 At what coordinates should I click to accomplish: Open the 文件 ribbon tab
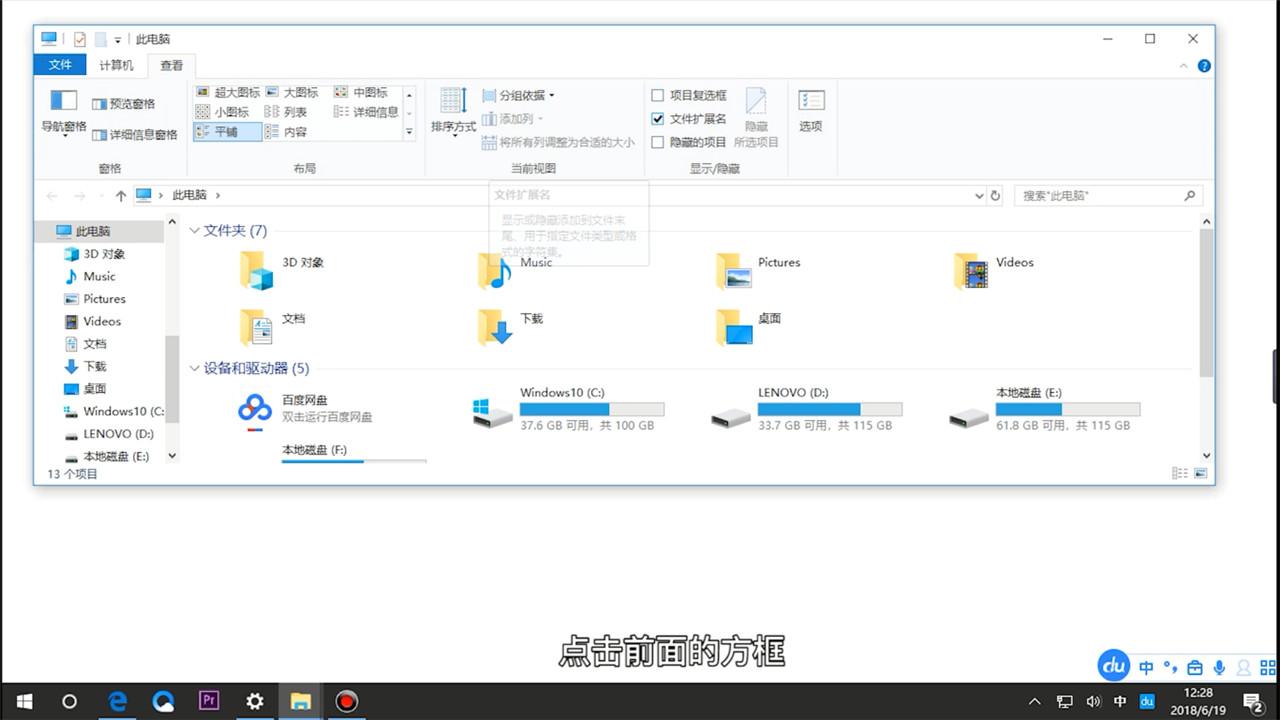pos(61,65)
